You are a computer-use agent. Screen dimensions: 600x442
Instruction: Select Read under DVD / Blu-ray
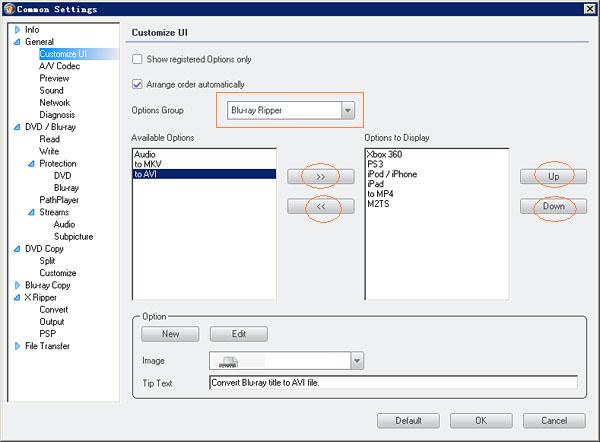[x=50, y=139]
